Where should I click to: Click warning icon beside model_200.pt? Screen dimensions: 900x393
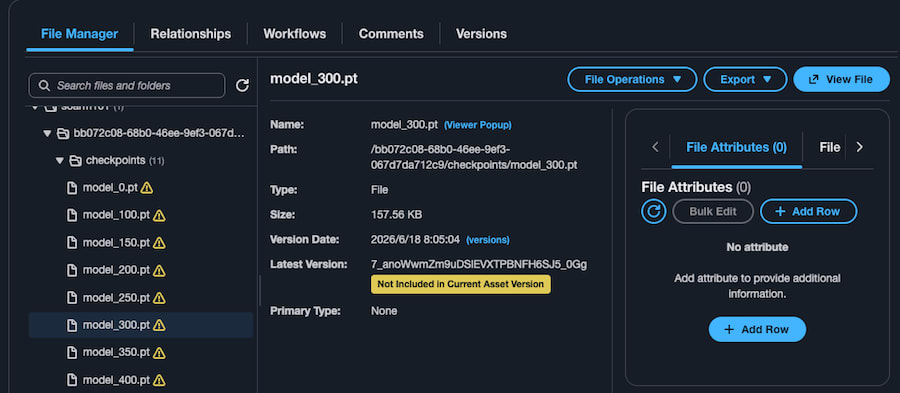tap(160, 270)
